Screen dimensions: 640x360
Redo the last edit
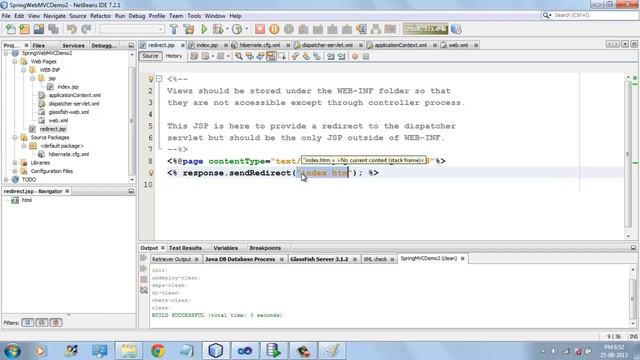click(86, 29)
